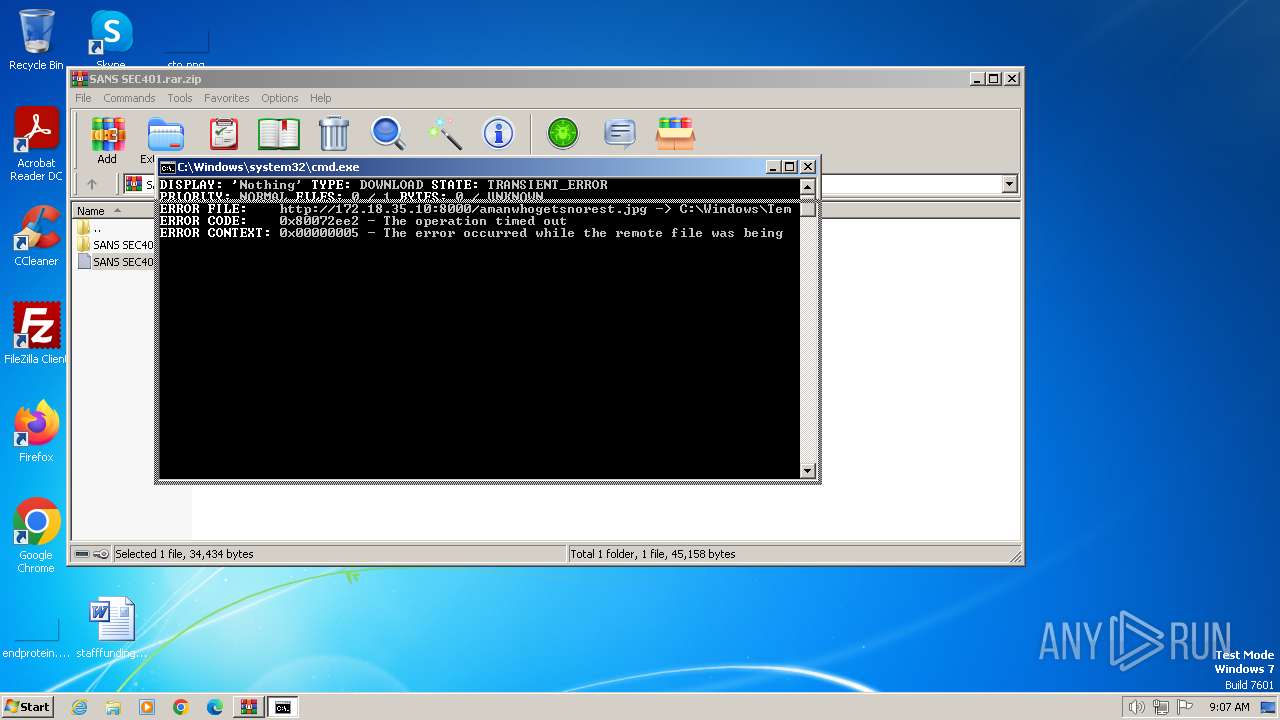Switch to cmd.exe taskbar button

pos(283,707)
